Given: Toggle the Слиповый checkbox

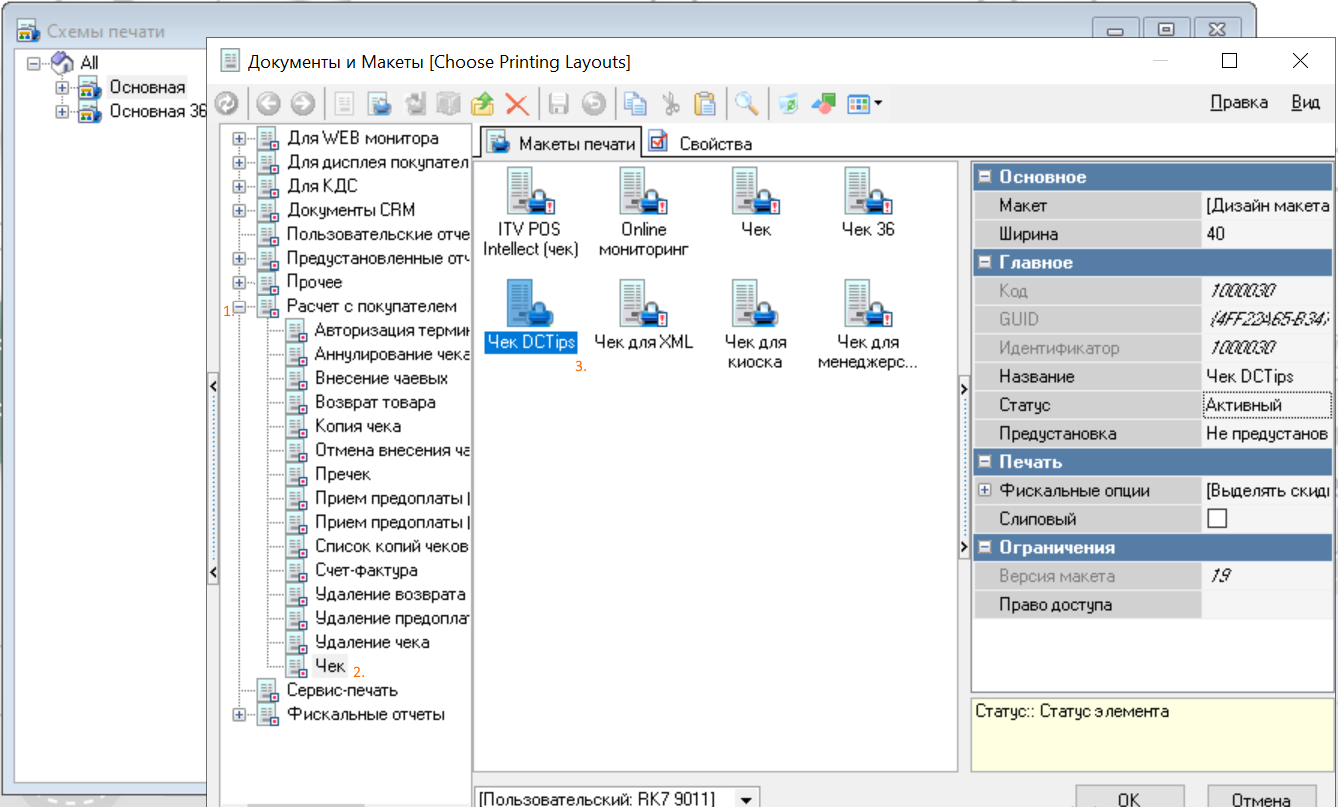Looking at the screenshot, I should 1217,519.
